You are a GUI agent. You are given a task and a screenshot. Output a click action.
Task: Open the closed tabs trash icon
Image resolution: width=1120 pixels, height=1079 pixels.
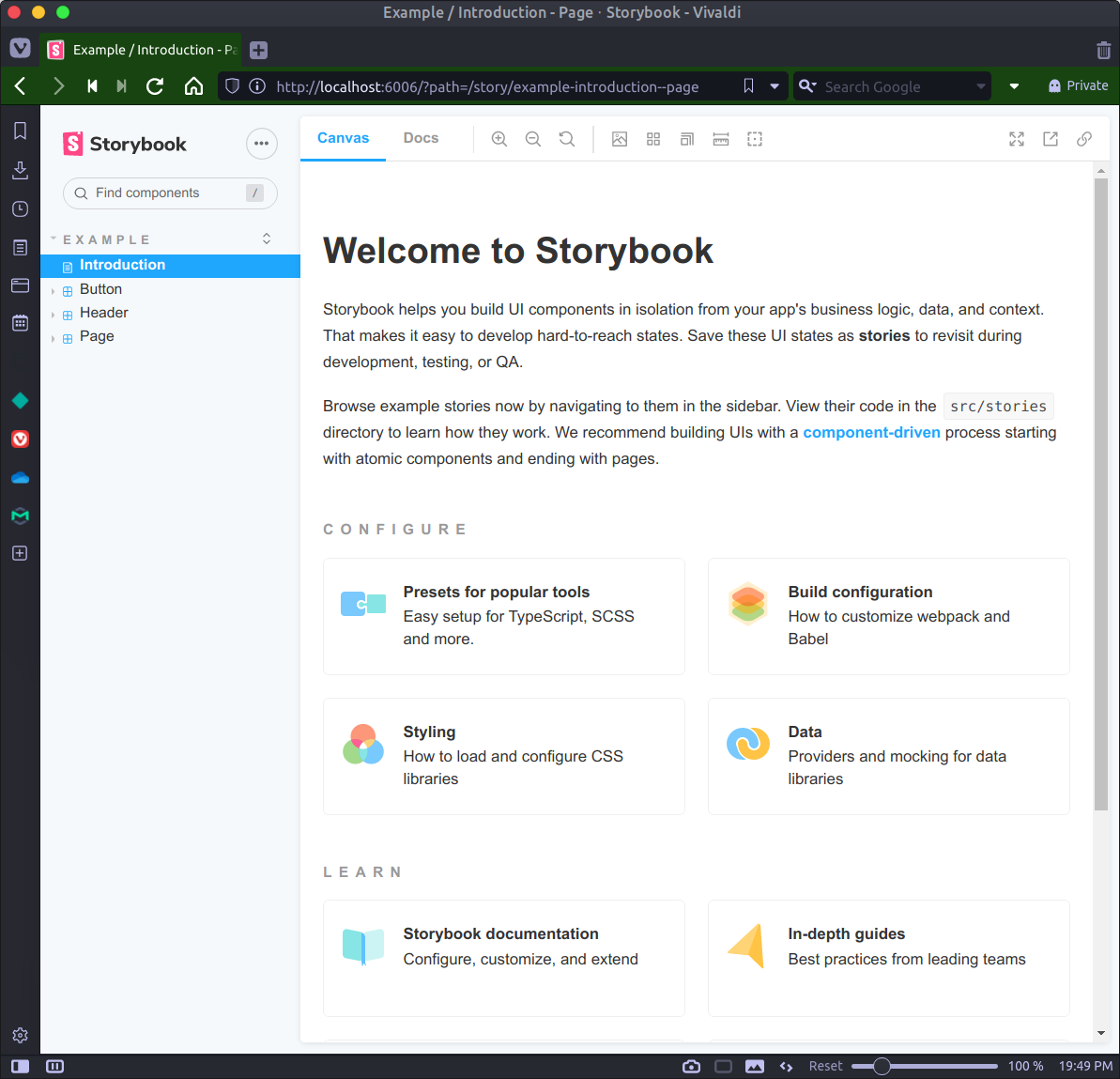click(x=1103, y=50)
